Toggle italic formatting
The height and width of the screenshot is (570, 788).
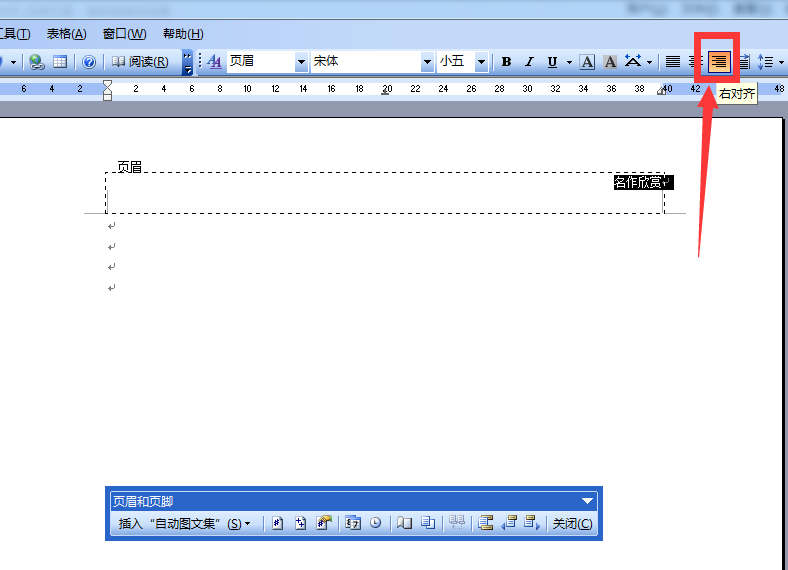click(x=529, y=62)
